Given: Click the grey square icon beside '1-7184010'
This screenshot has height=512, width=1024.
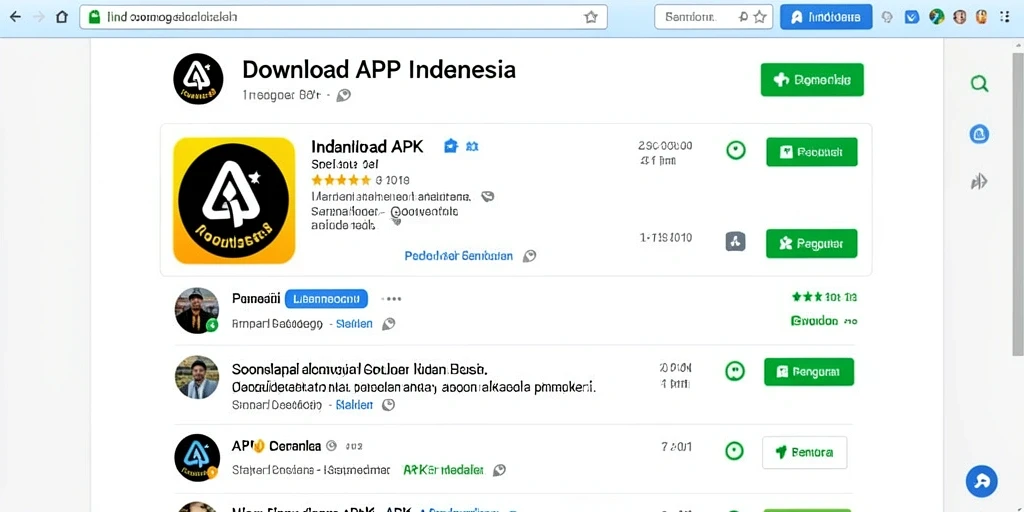Looking at the screenshot, I should point(735,242).
